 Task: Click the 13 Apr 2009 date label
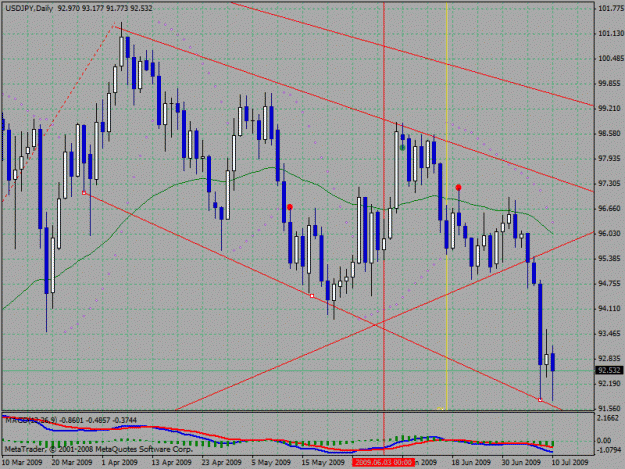pyautogui.click(x=171, y=462)
